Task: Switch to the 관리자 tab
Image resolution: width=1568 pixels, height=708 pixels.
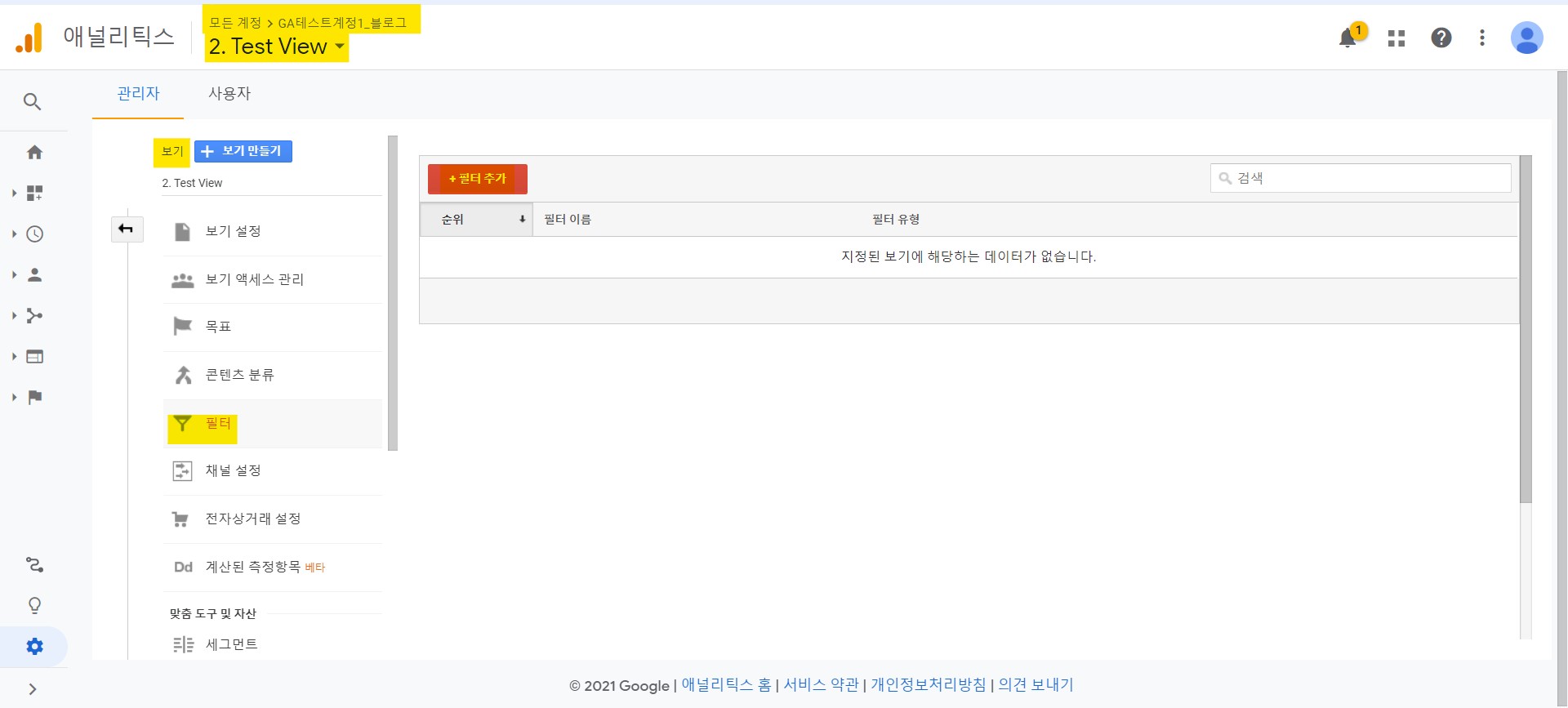Action: tap(138, 94)
